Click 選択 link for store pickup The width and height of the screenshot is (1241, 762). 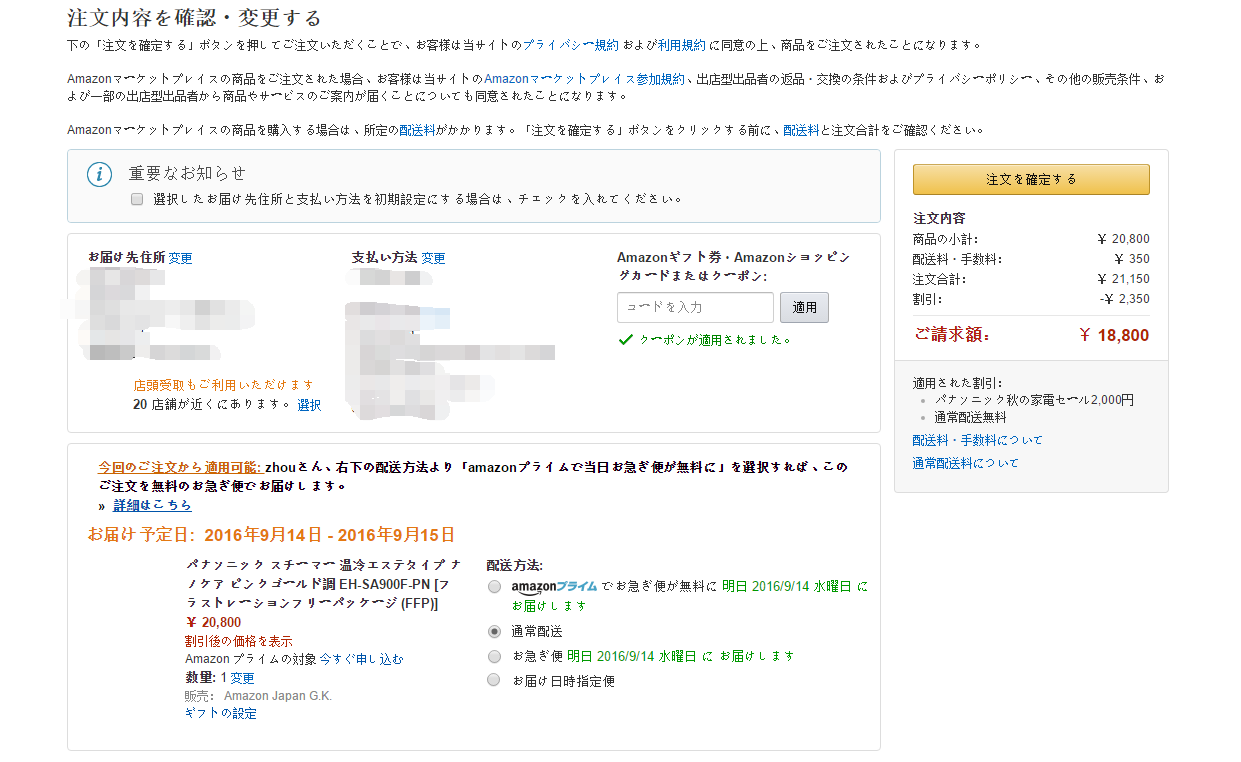coord(309,405)
